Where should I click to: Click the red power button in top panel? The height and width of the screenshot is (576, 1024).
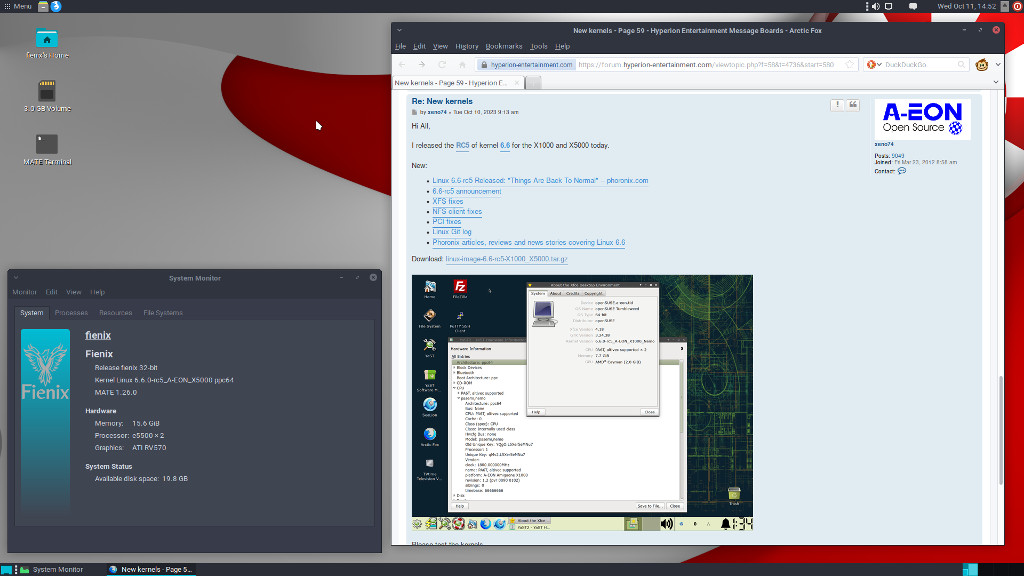pos(1017,6)
